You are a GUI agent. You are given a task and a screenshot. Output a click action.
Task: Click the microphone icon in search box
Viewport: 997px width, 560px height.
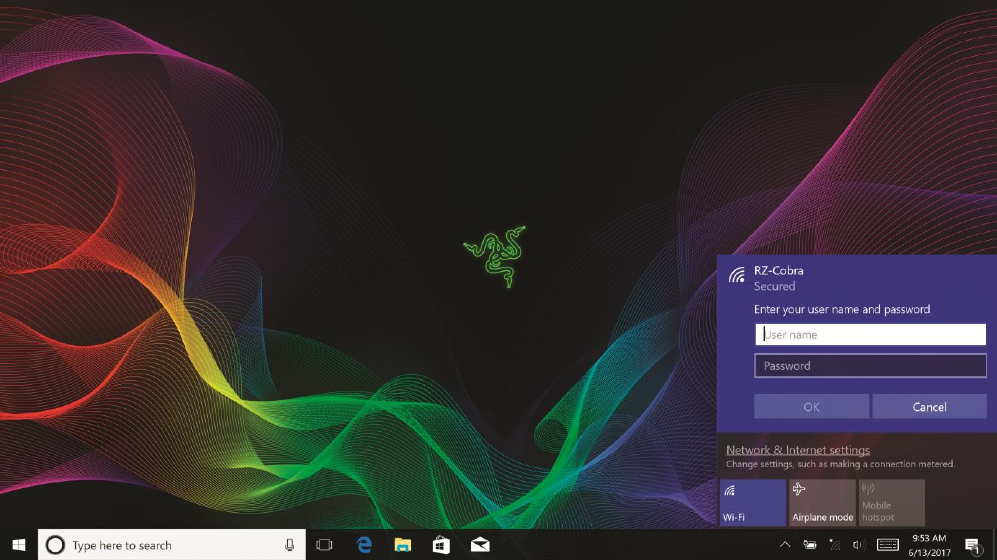click(x=289, y=545)
